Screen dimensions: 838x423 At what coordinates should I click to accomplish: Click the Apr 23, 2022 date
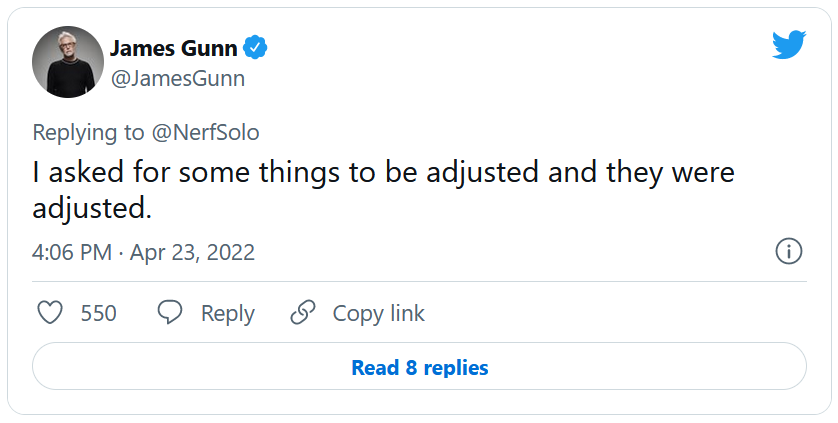(192, 252)
